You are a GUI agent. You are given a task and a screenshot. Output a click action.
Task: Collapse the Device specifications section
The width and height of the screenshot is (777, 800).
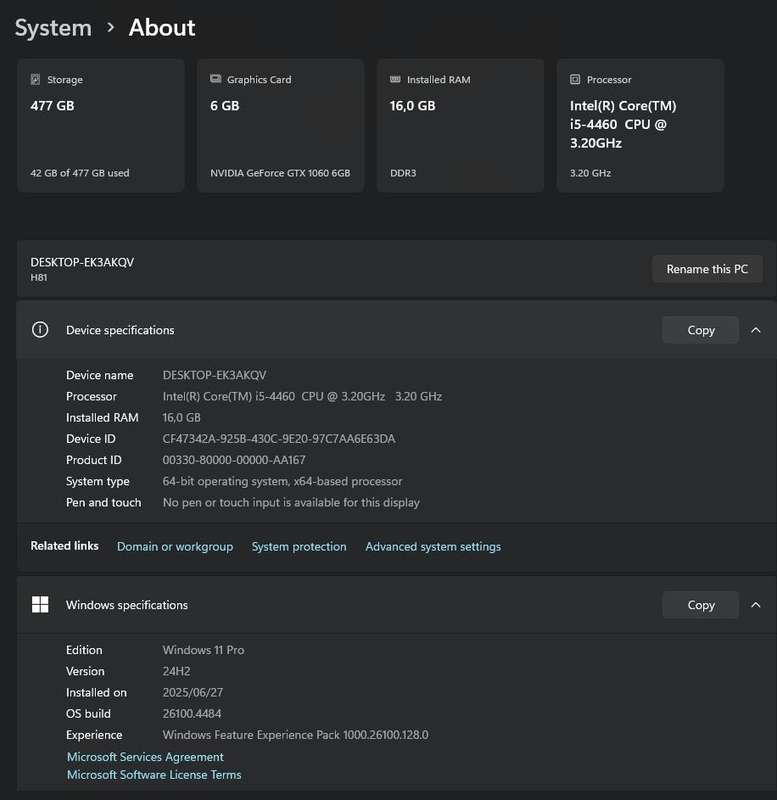click(756, 330)
